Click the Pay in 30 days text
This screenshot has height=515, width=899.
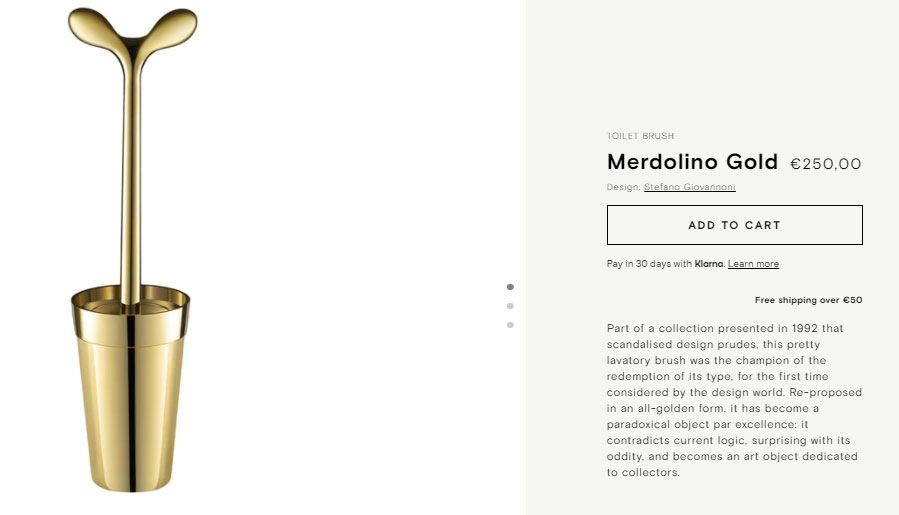[648, 264]
